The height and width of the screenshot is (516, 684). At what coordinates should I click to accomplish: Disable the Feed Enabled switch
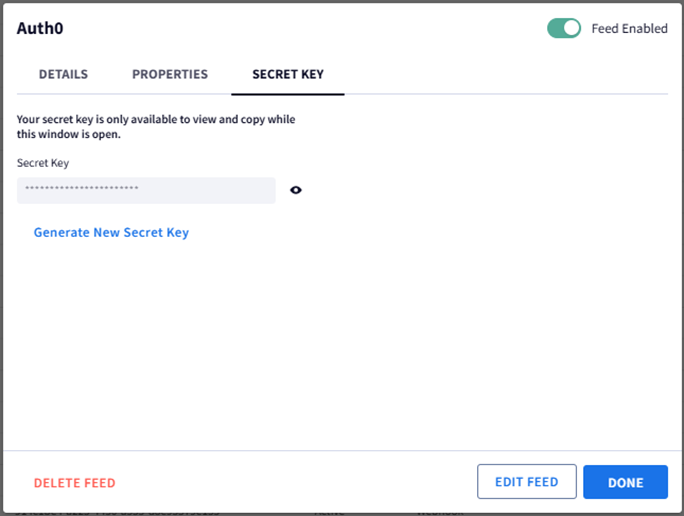[x=564, y=28]
